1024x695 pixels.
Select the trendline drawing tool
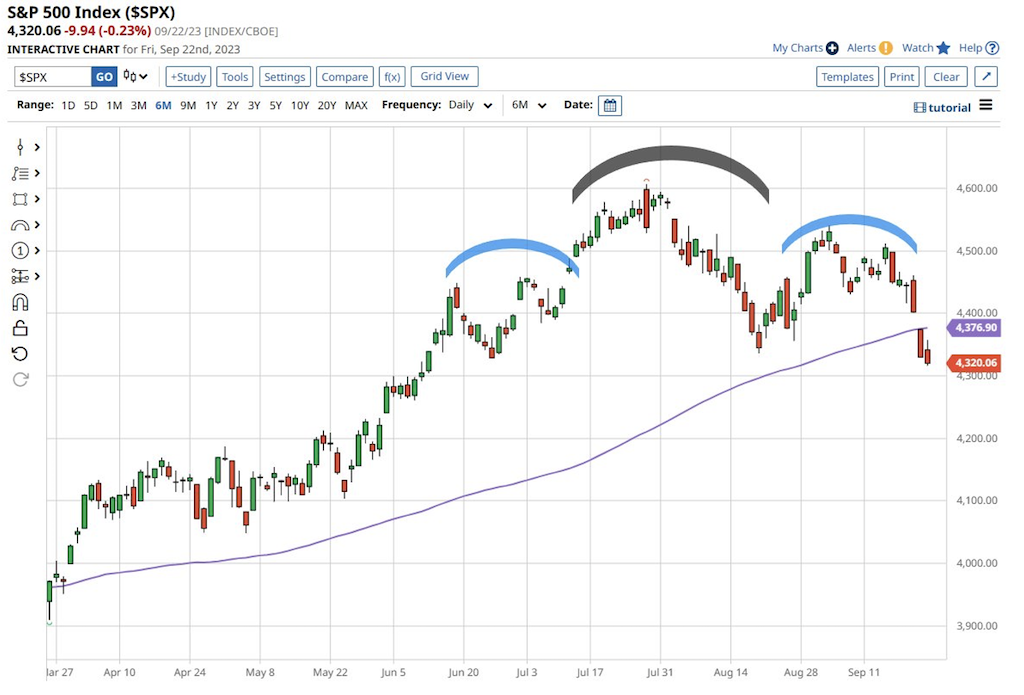pyautogui.click(x=19, y=146)
